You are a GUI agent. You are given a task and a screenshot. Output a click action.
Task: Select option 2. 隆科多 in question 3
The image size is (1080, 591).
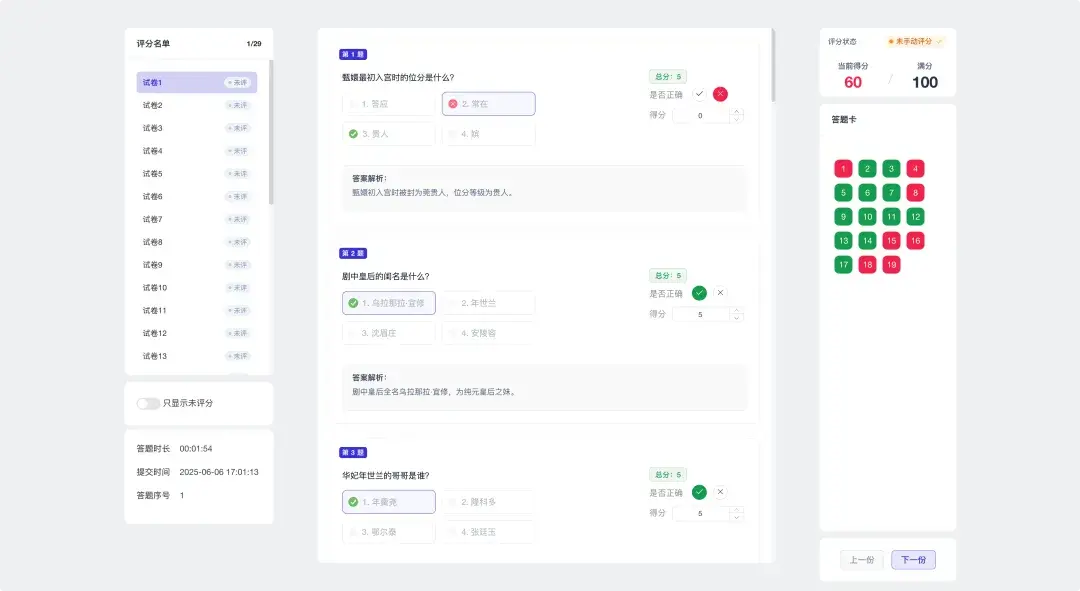click(488, 502)
